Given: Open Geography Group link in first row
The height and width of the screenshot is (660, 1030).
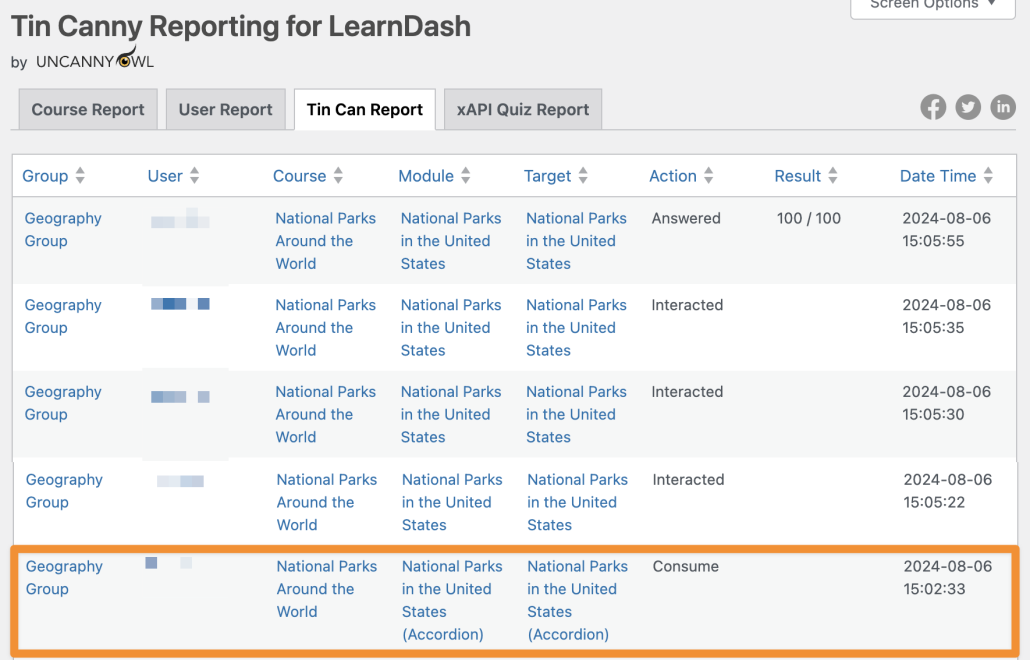Looking at the screenshot, I should 63,229.
